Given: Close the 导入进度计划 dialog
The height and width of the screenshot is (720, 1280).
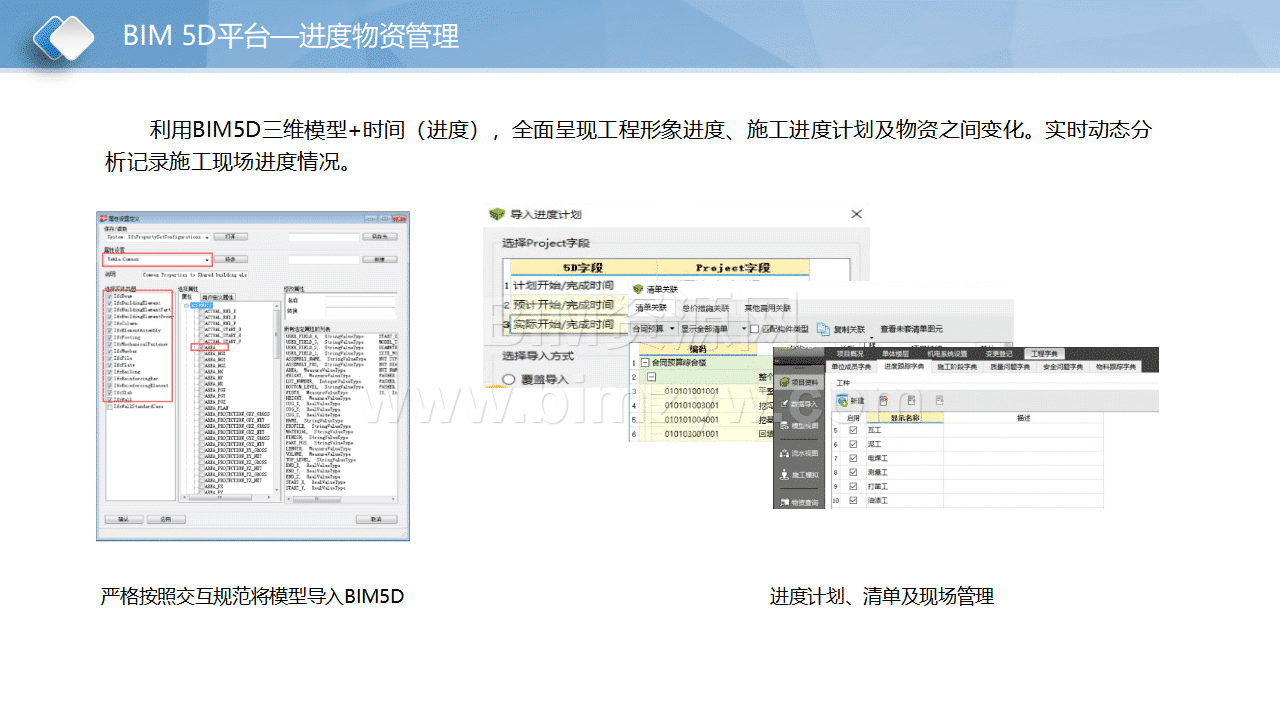Looking at the screenshot, I should (x=857, y=214).
